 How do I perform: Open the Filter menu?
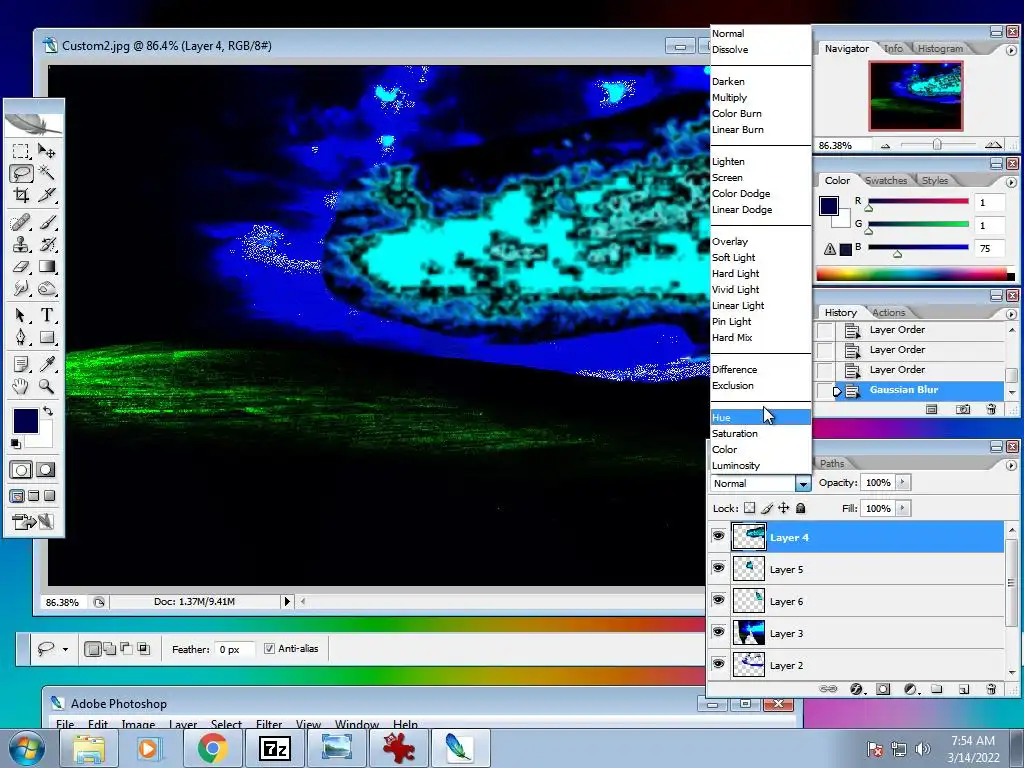(268, 724)
